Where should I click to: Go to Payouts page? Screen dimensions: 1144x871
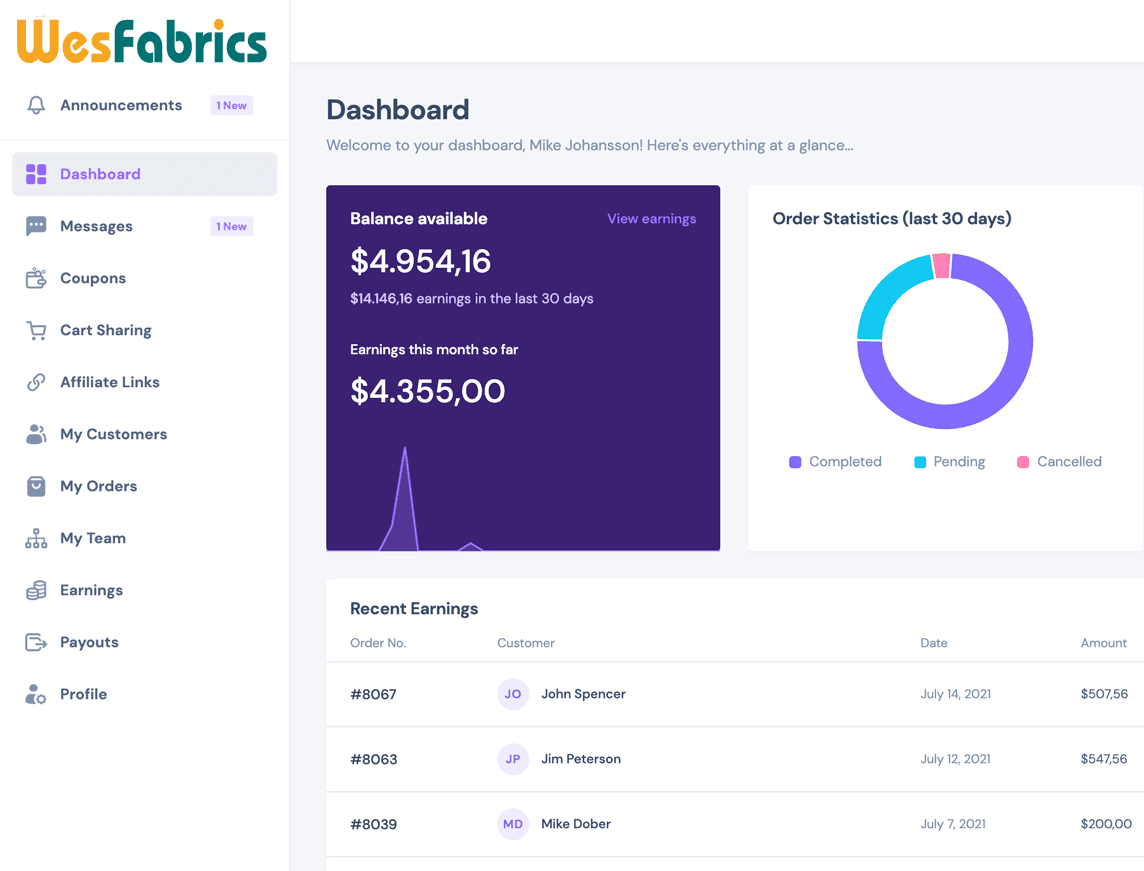144,642
